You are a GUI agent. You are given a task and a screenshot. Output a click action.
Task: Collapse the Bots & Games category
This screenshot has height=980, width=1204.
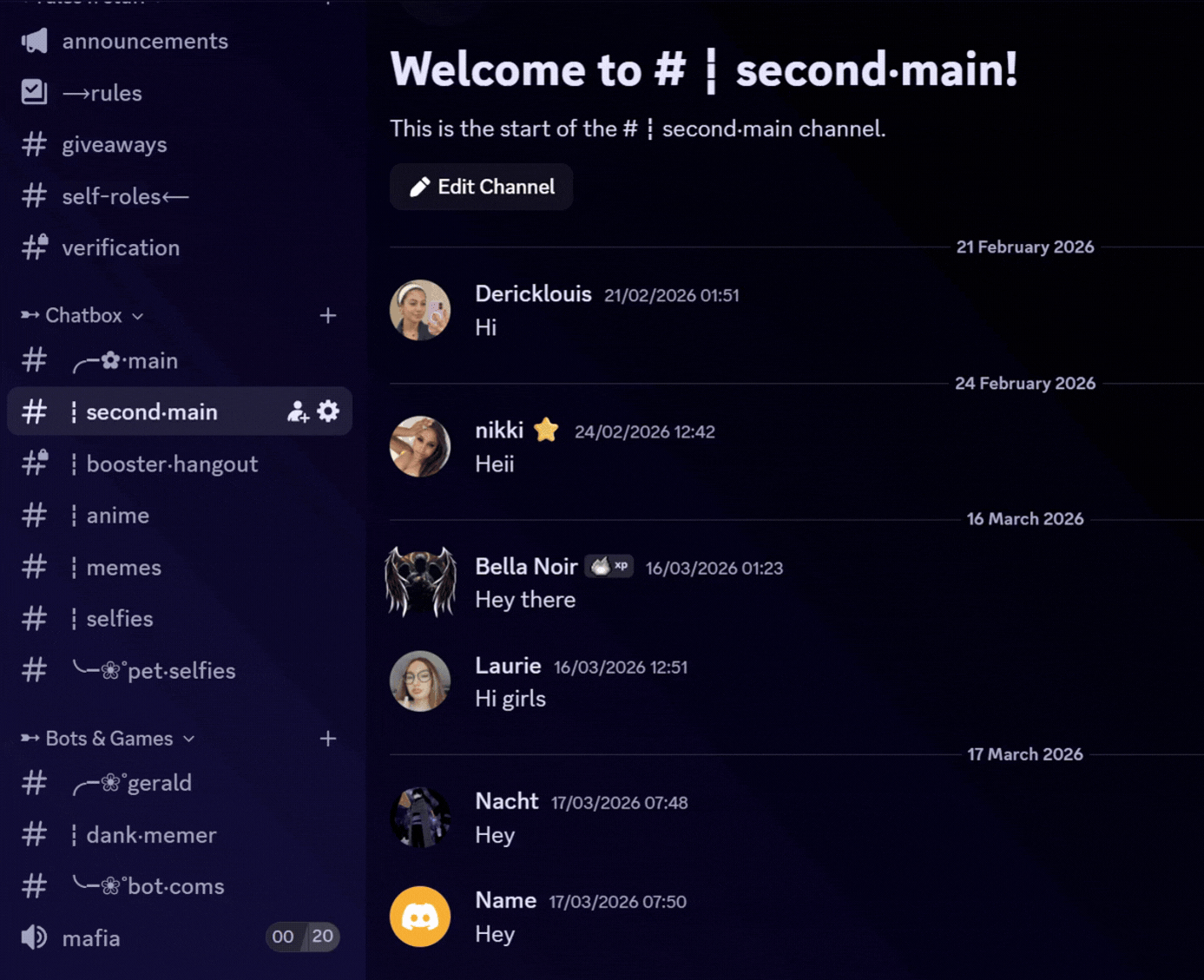(x=108, y=739)
